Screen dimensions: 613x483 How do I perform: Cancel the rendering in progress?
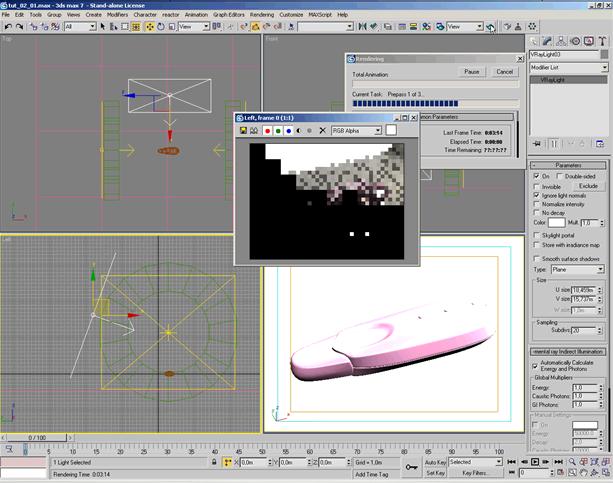coord(504,72)
